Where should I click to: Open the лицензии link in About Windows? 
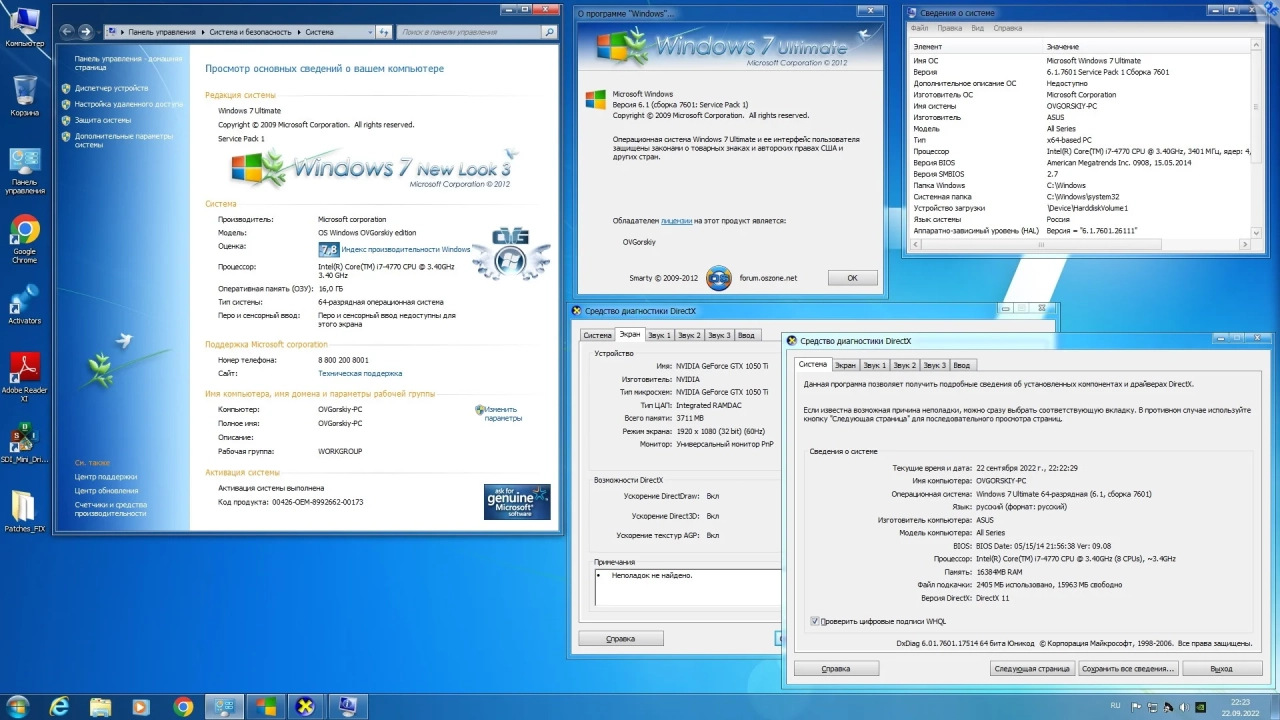[x=677, y=220]
